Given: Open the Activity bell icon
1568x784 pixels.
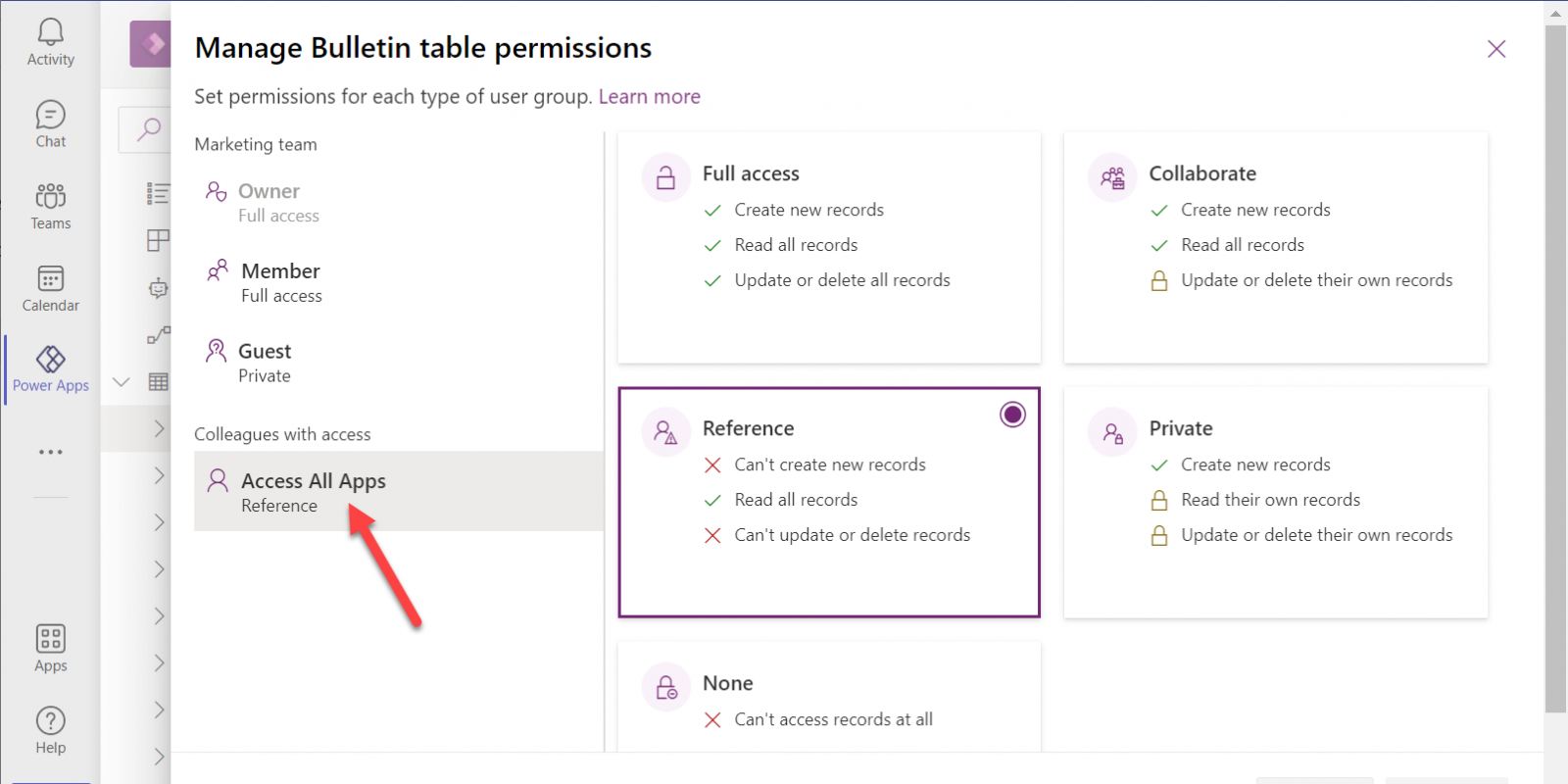Looking at the screenshot, I should (x=51, y=43).
